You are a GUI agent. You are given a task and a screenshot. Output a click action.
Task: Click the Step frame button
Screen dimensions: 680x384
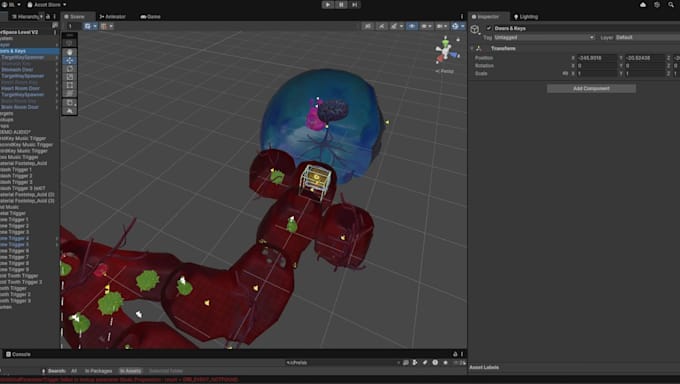[354, 5]
